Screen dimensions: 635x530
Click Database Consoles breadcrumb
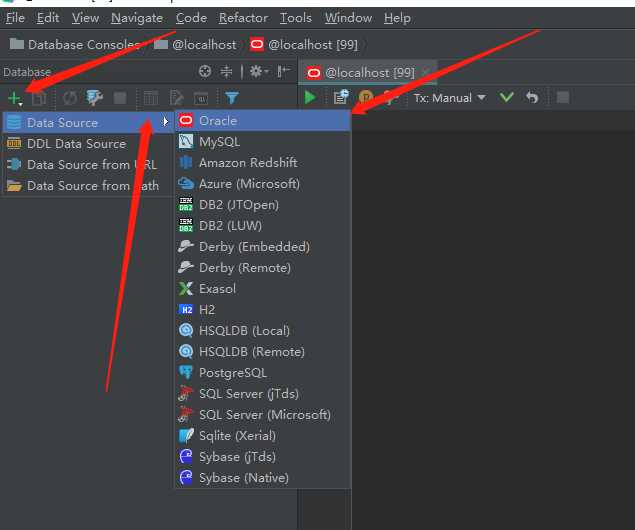(75, 45)
